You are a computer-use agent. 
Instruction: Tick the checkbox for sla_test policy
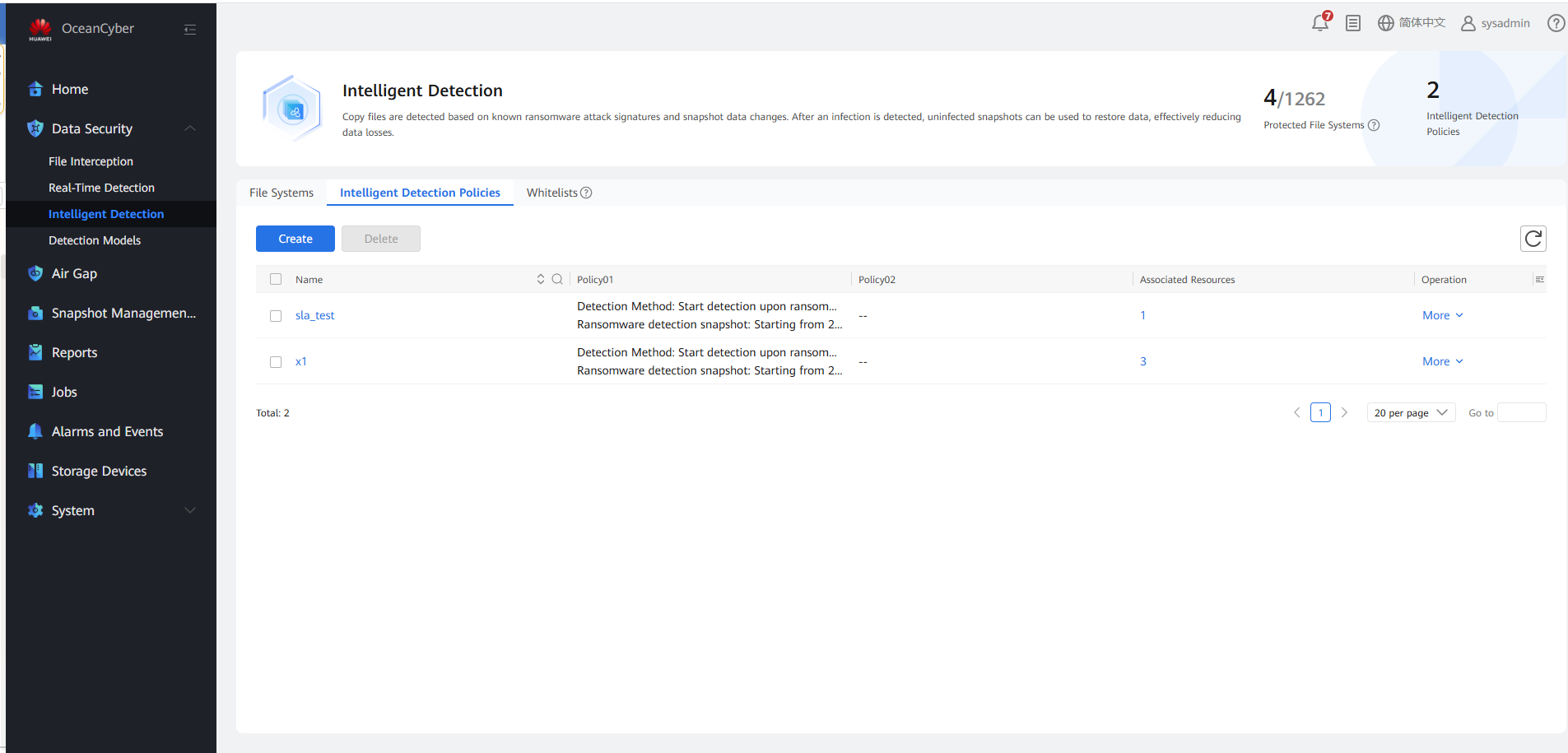pyautogui.click(x=276, y=316)
